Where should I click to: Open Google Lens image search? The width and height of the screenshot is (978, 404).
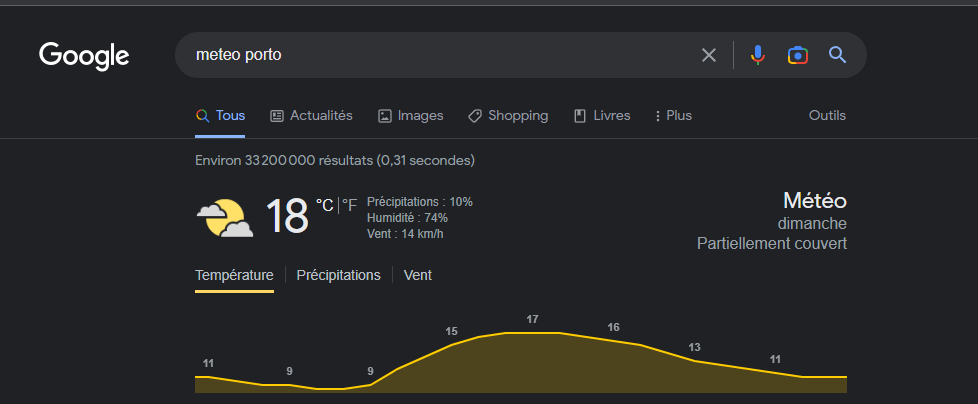[797, 55]
